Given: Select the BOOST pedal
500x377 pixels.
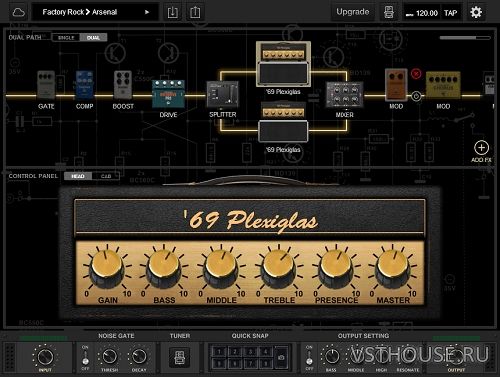Looking at the screenshot, I should tap(123, 85).
